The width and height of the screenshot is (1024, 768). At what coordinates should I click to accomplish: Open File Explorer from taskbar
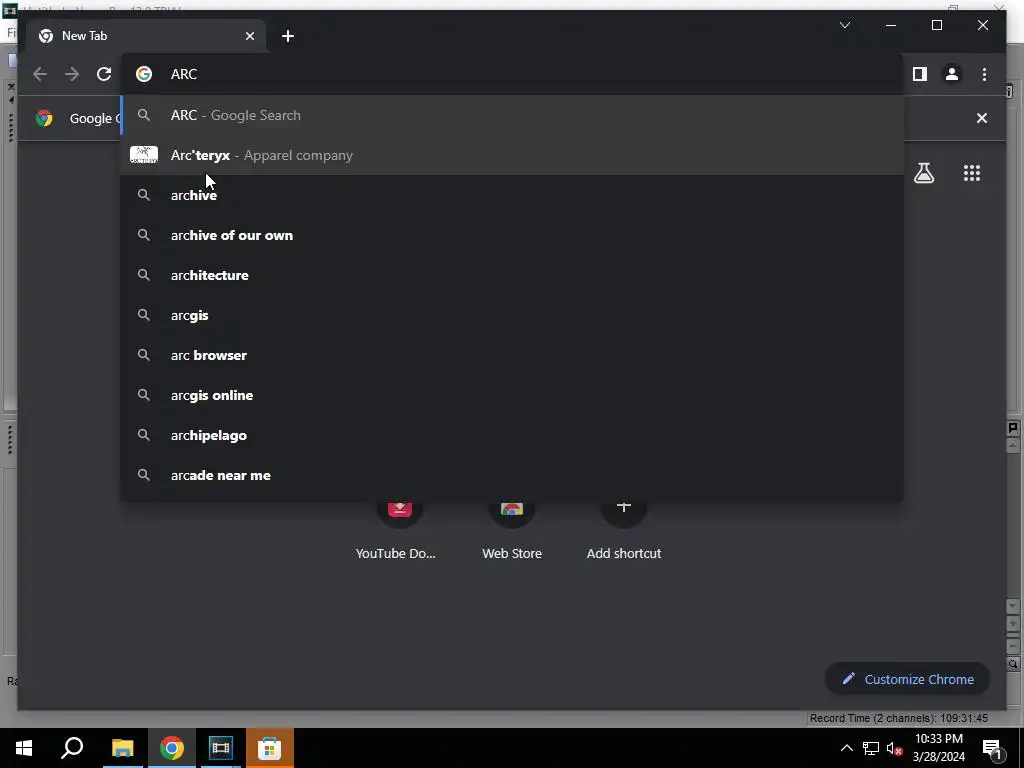122,748
